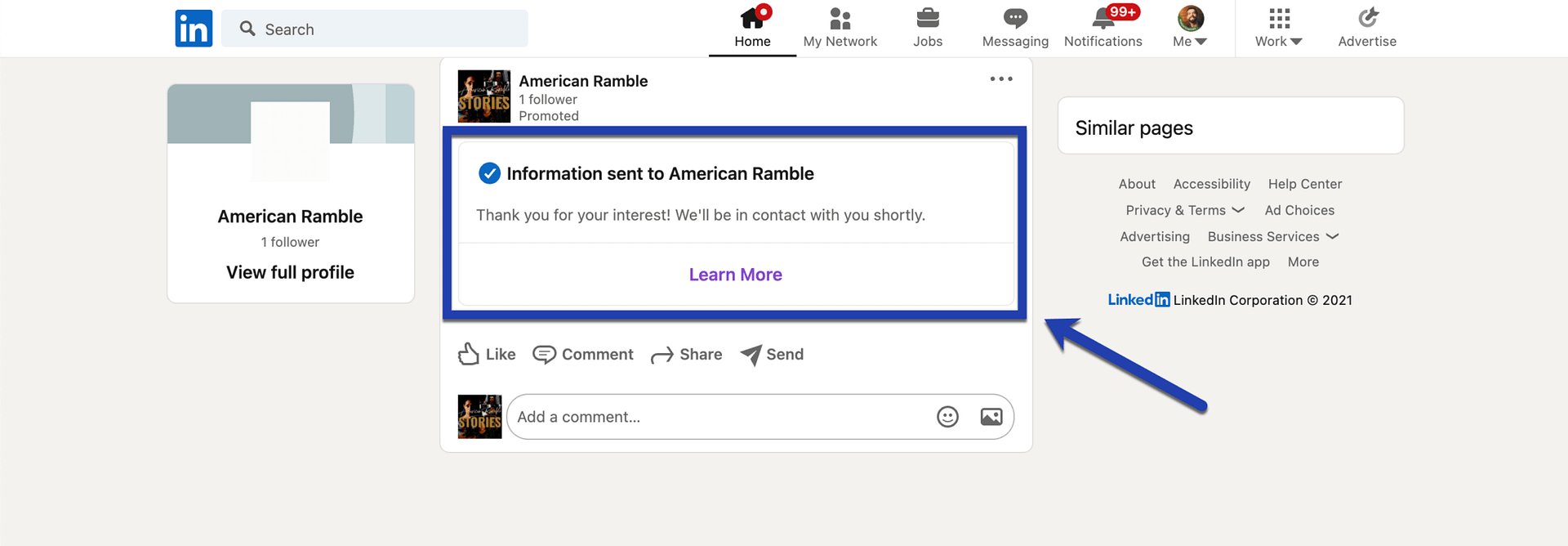Click '1 follower' under post author
Viewport: 1568px width, 546px height.
548,100
